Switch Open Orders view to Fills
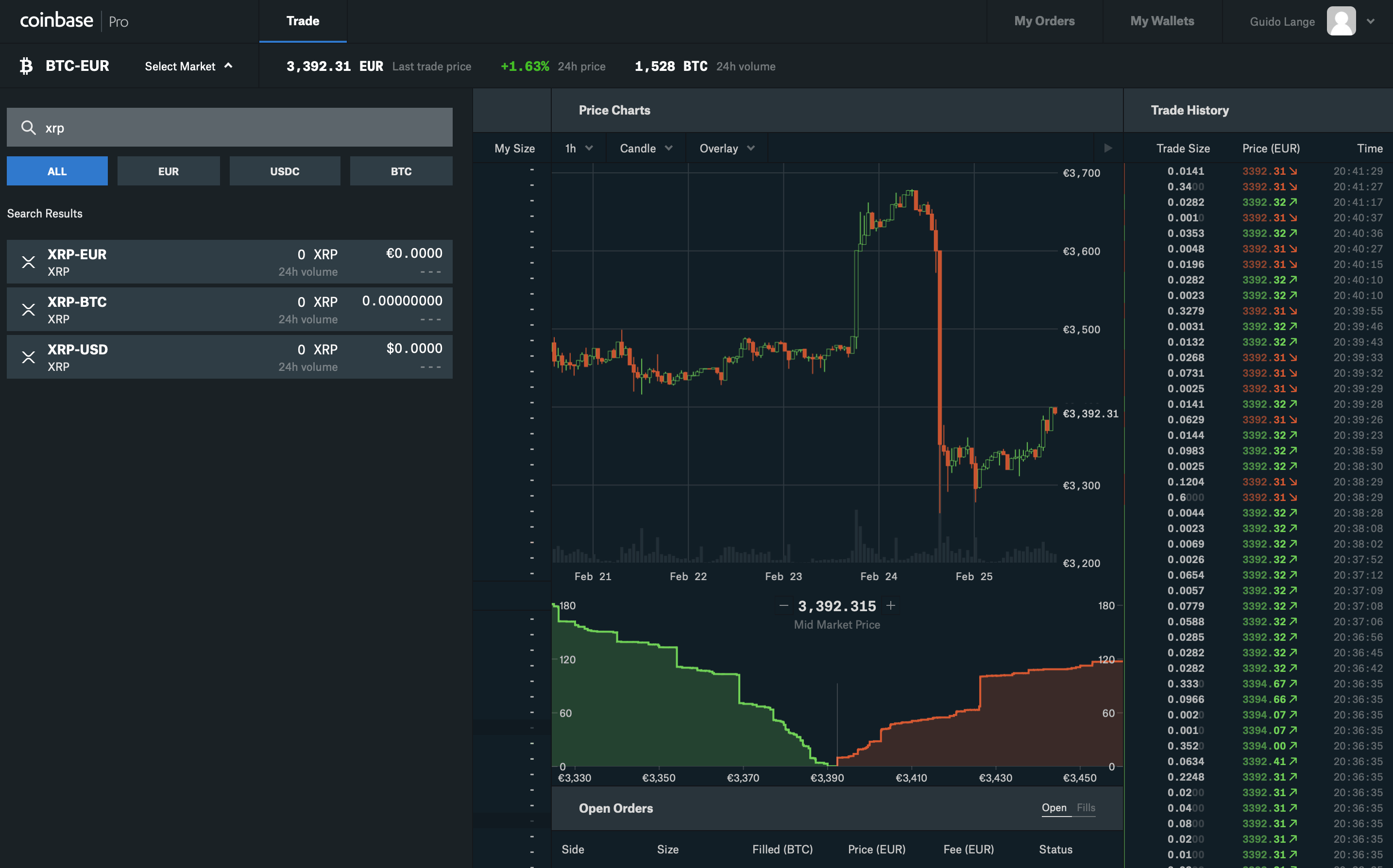This screenshot has height=868, width=1393. [1085, 807]
